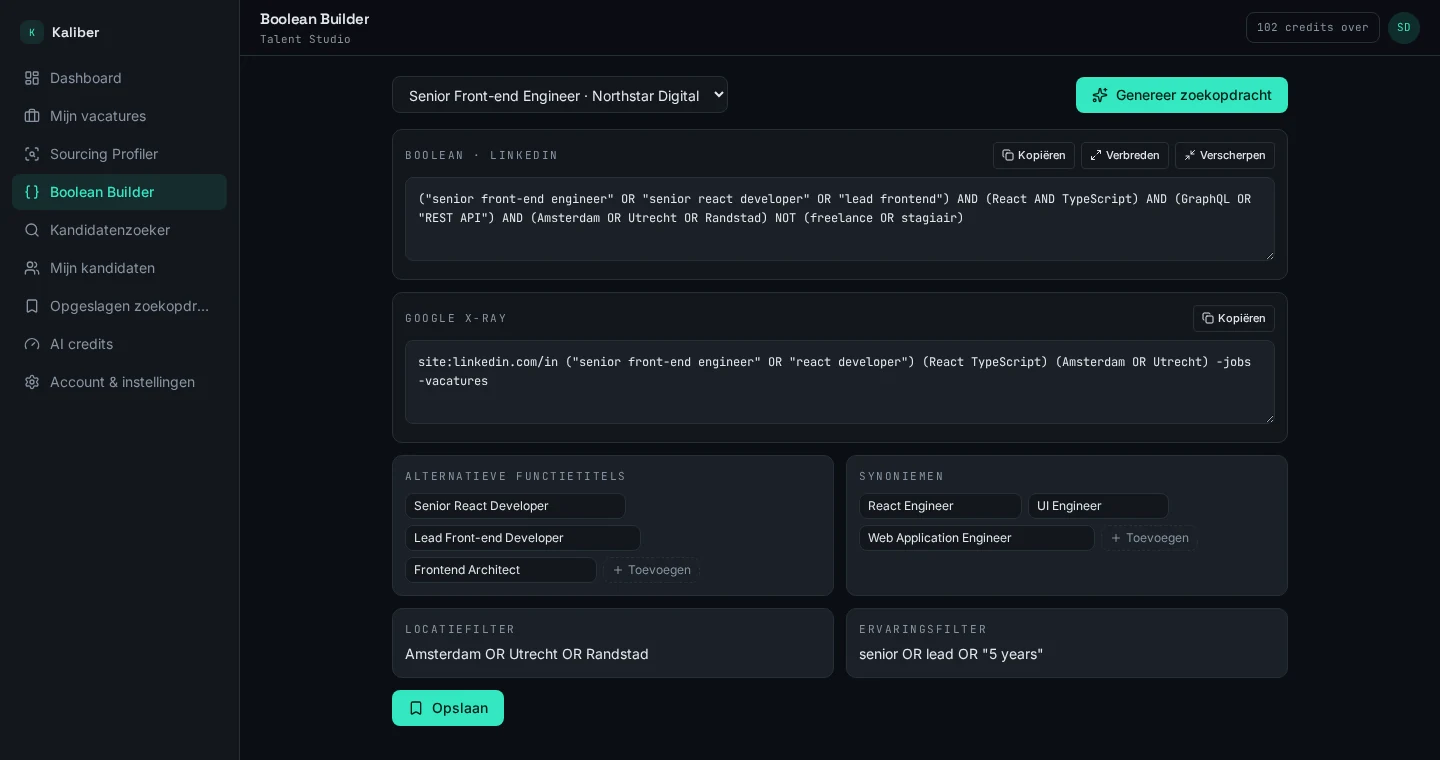This screenshot has height=760, width=1440.
Task: Open the Sourcing Profiler page
Action: [x=119, y=154]
